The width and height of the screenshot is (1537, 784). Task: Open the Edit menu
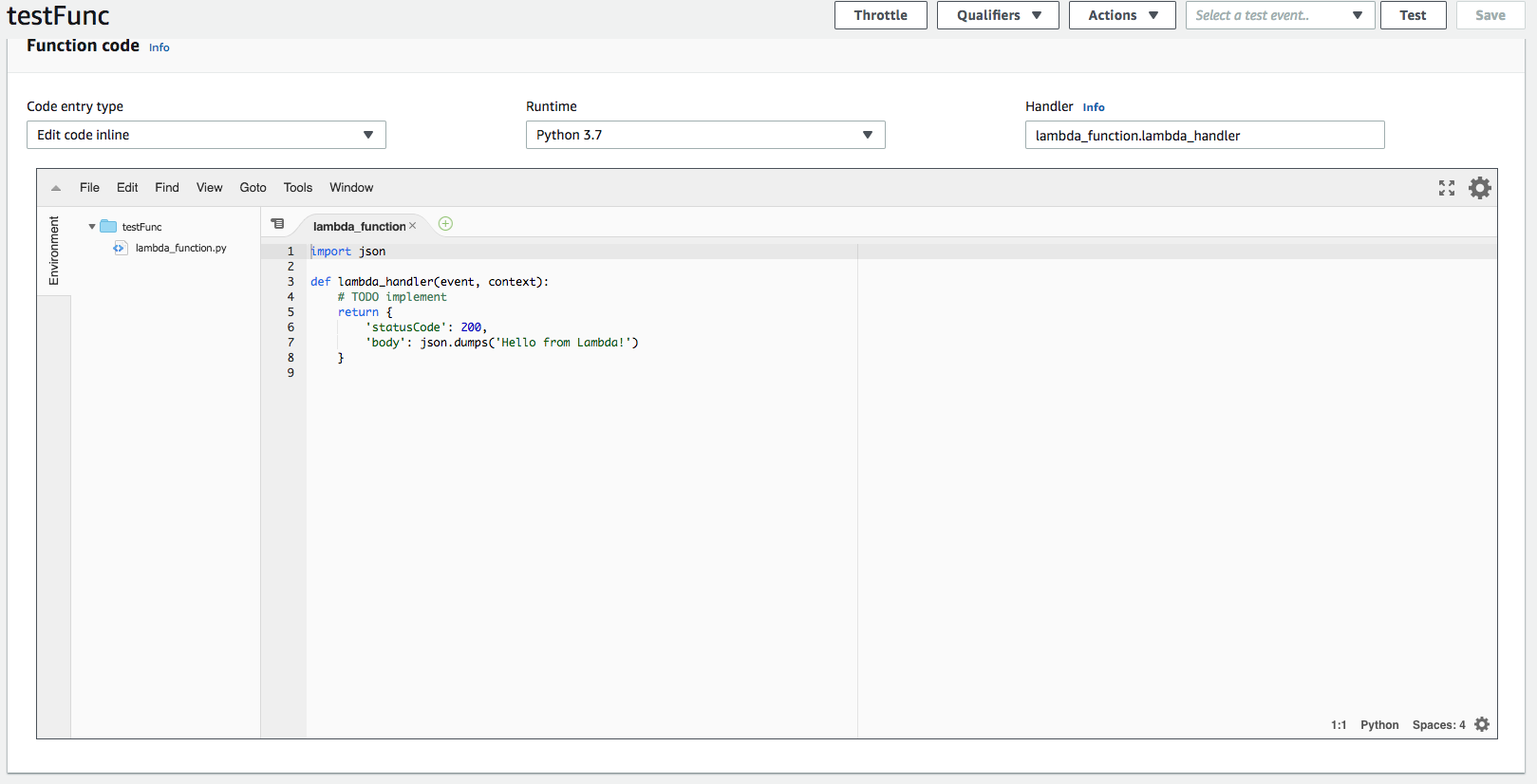(127, 188)
